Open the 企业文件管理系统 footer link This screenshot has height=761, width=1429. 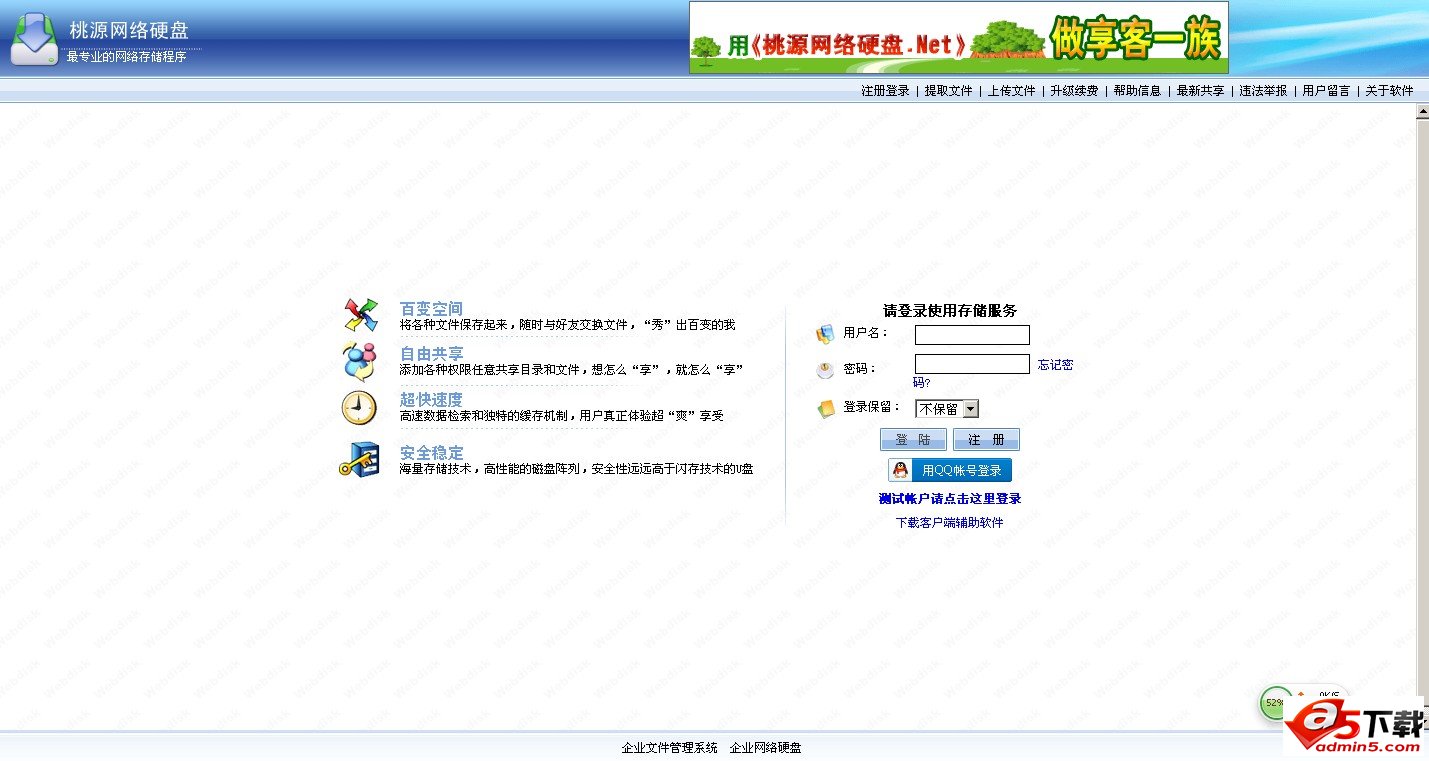[669, 748]
